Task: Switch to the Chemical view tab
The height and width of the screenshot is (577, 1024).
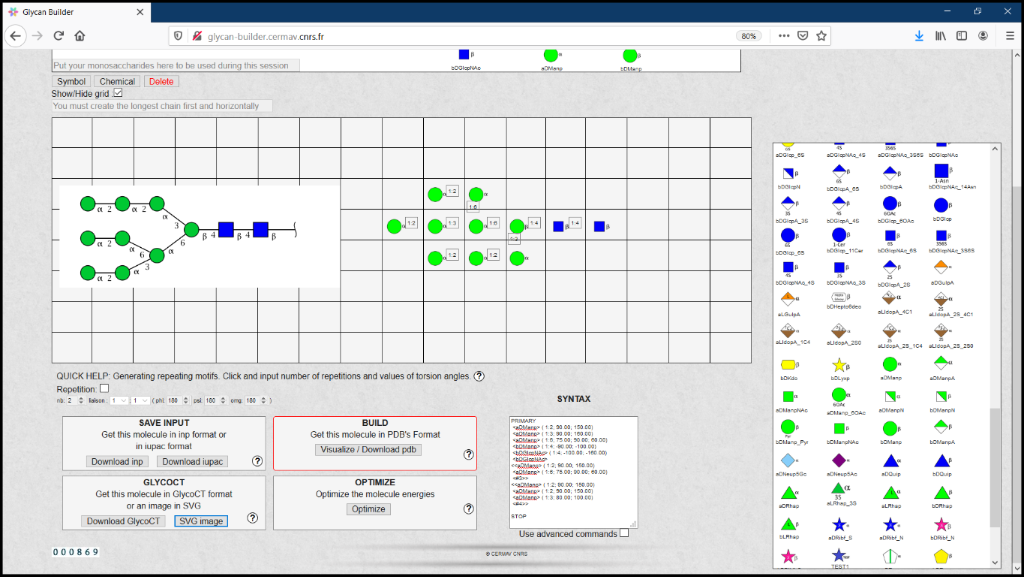Action: pos(117,81)
